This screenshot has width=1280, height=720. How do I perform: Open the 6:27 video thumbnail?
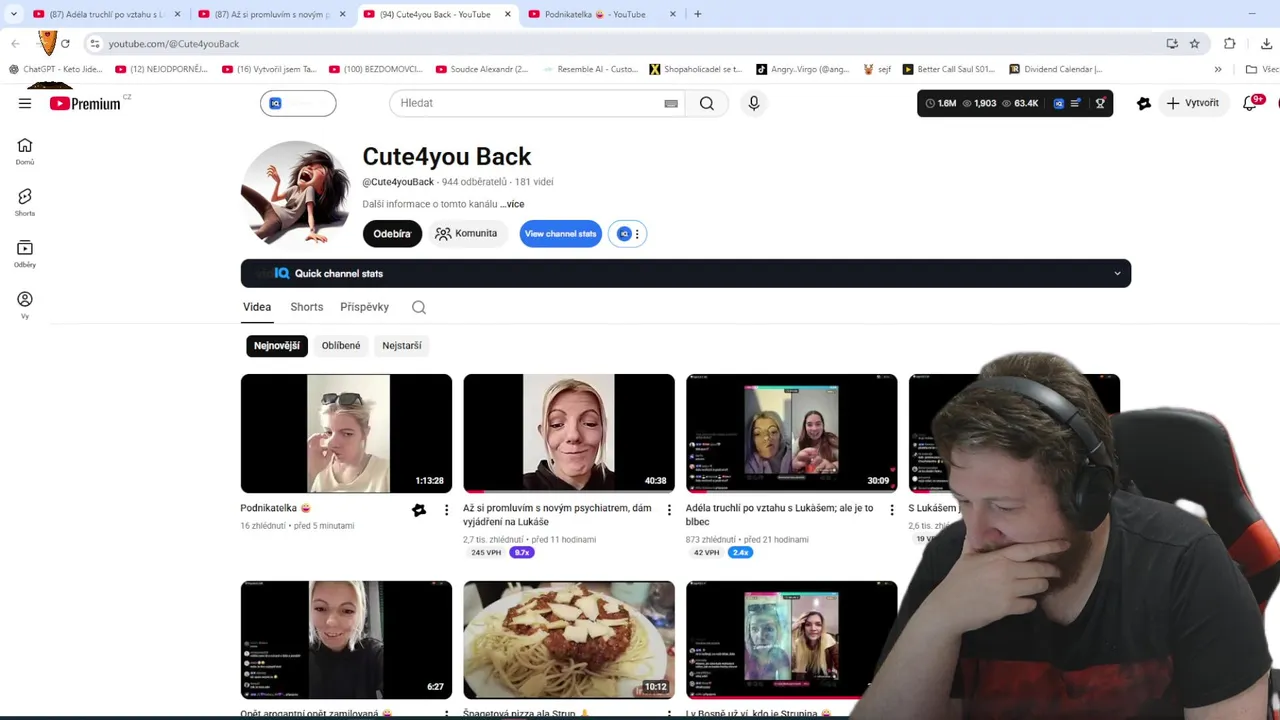[346, 640]
